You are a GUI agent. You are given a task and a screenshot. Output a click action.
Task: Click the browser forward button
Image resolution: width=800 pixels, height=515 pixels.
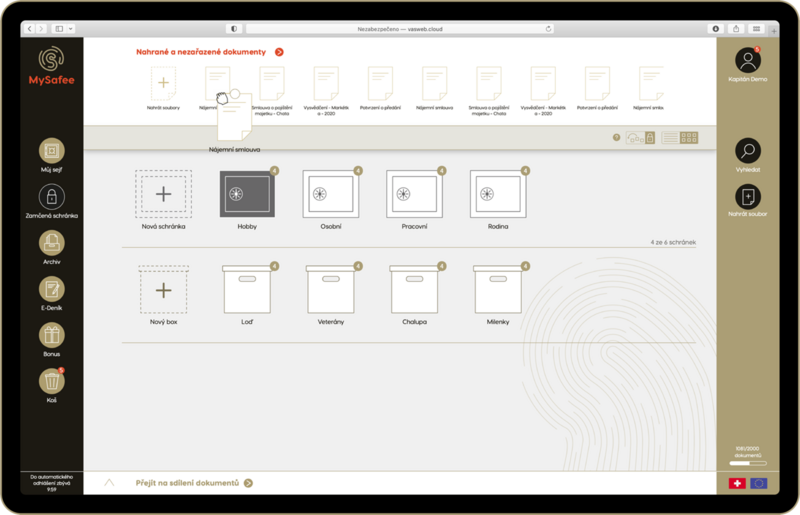point(41,29)
